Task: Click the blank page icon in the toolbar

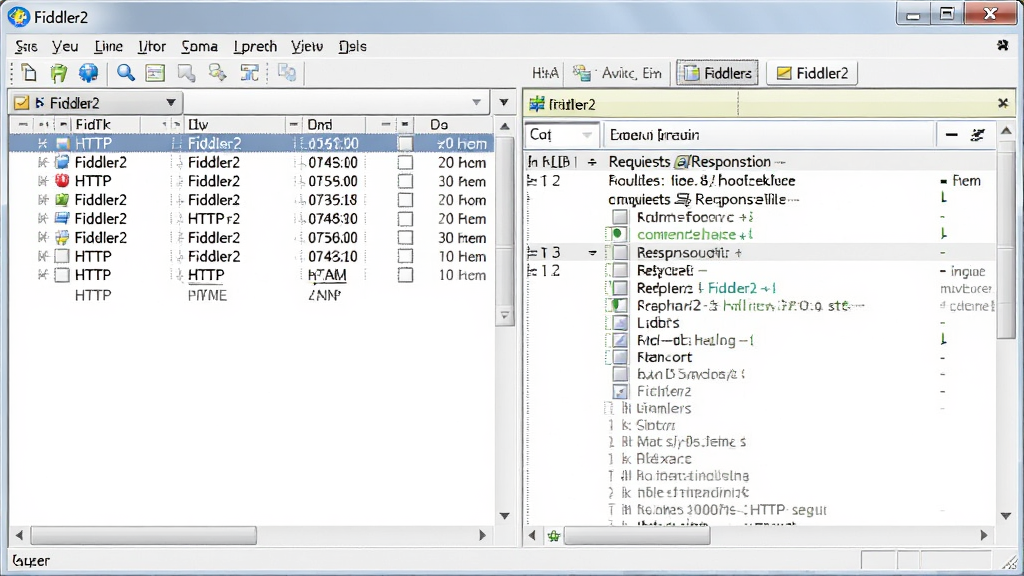Action: [29, 72]
